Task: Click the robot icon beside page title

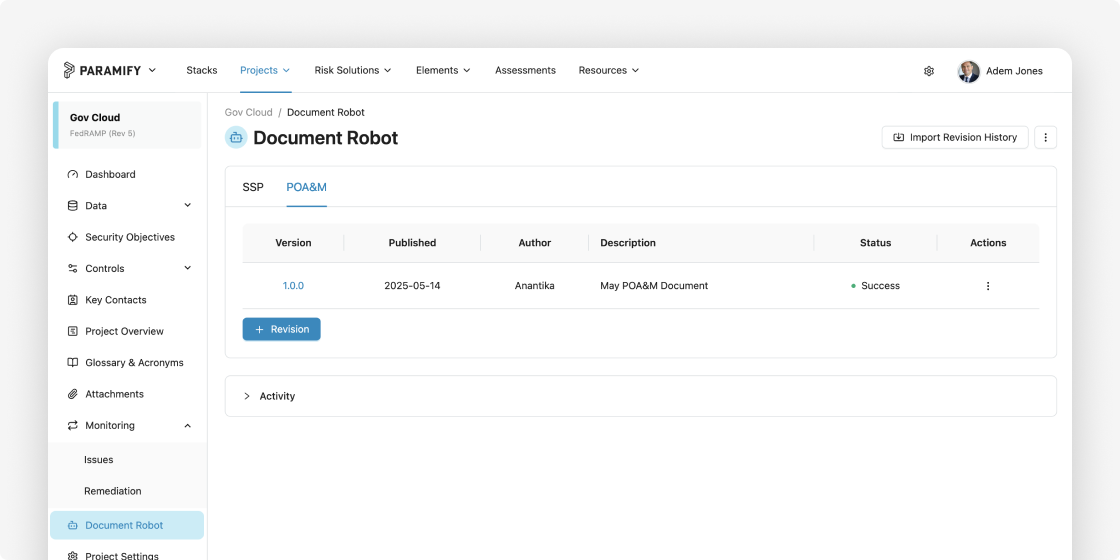Action: tap(236, 137)
